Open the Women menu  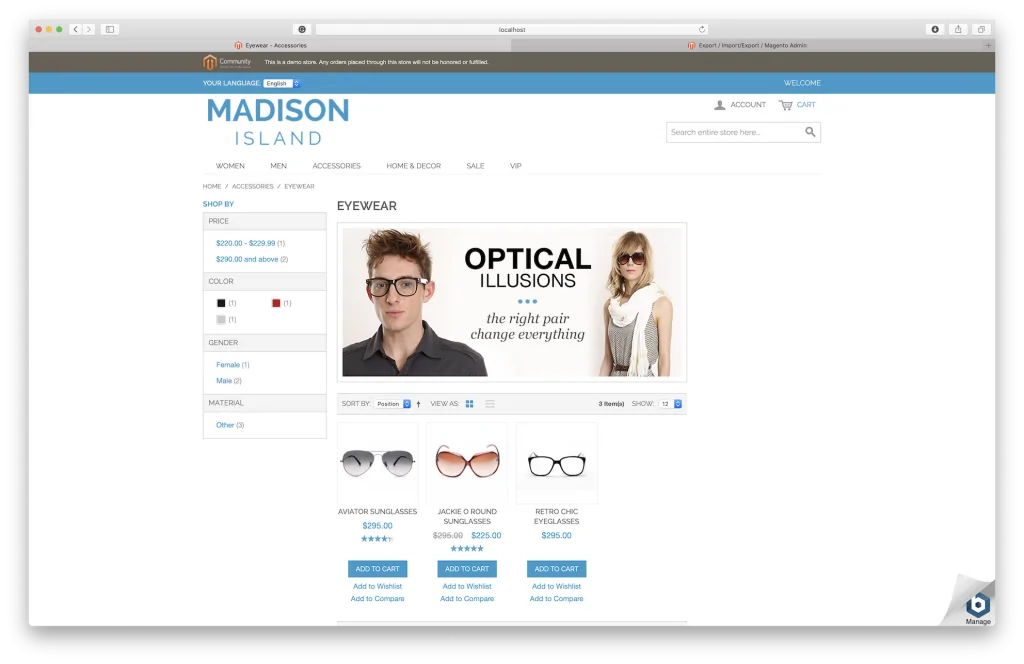[230, 166]
